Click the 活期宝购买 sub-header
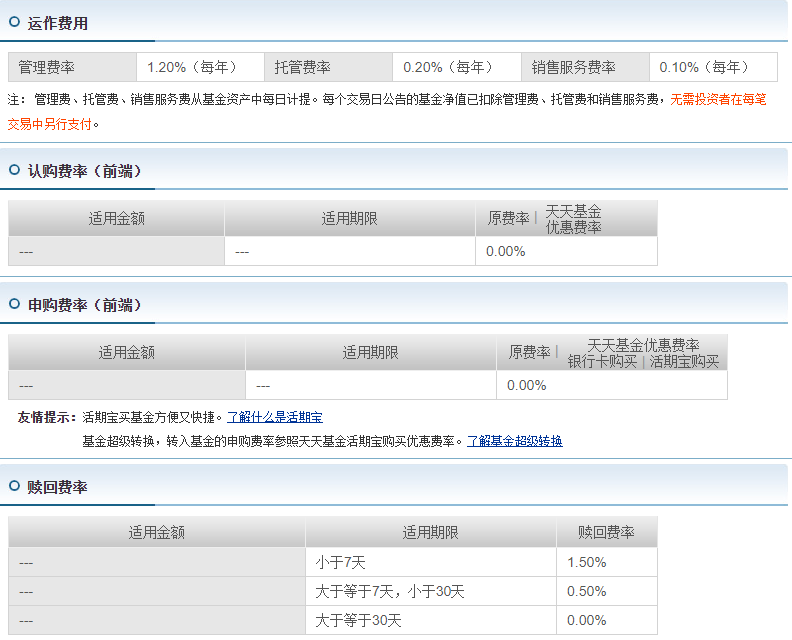Image resolution: width=792 pixels, height=640 pixels. pyautogui.click(x=684, y=362)
